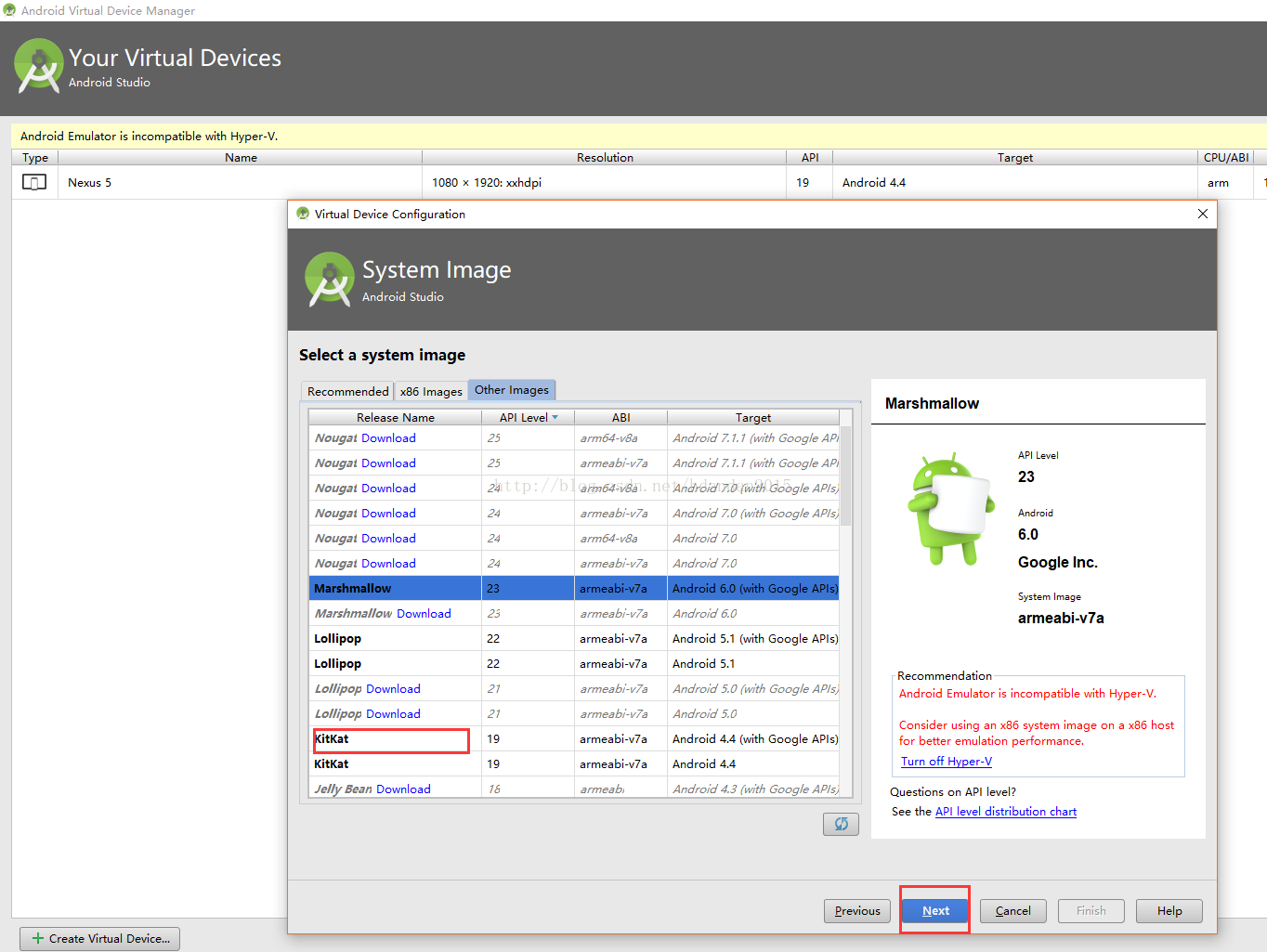Download Lollipop Android 5.0 with Google APIs
Image resolution: width=1267 pixels, height=952 pixels.
(393, 688)
